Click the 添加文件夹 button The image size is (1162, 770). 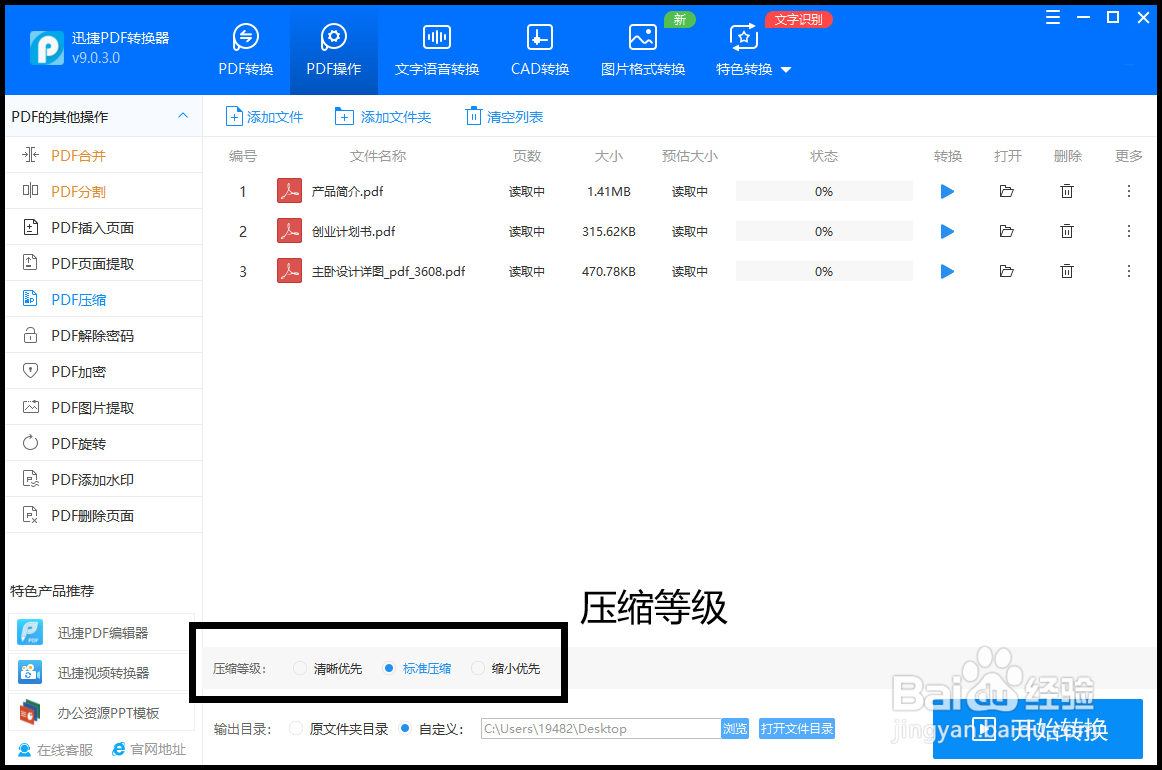382,116
